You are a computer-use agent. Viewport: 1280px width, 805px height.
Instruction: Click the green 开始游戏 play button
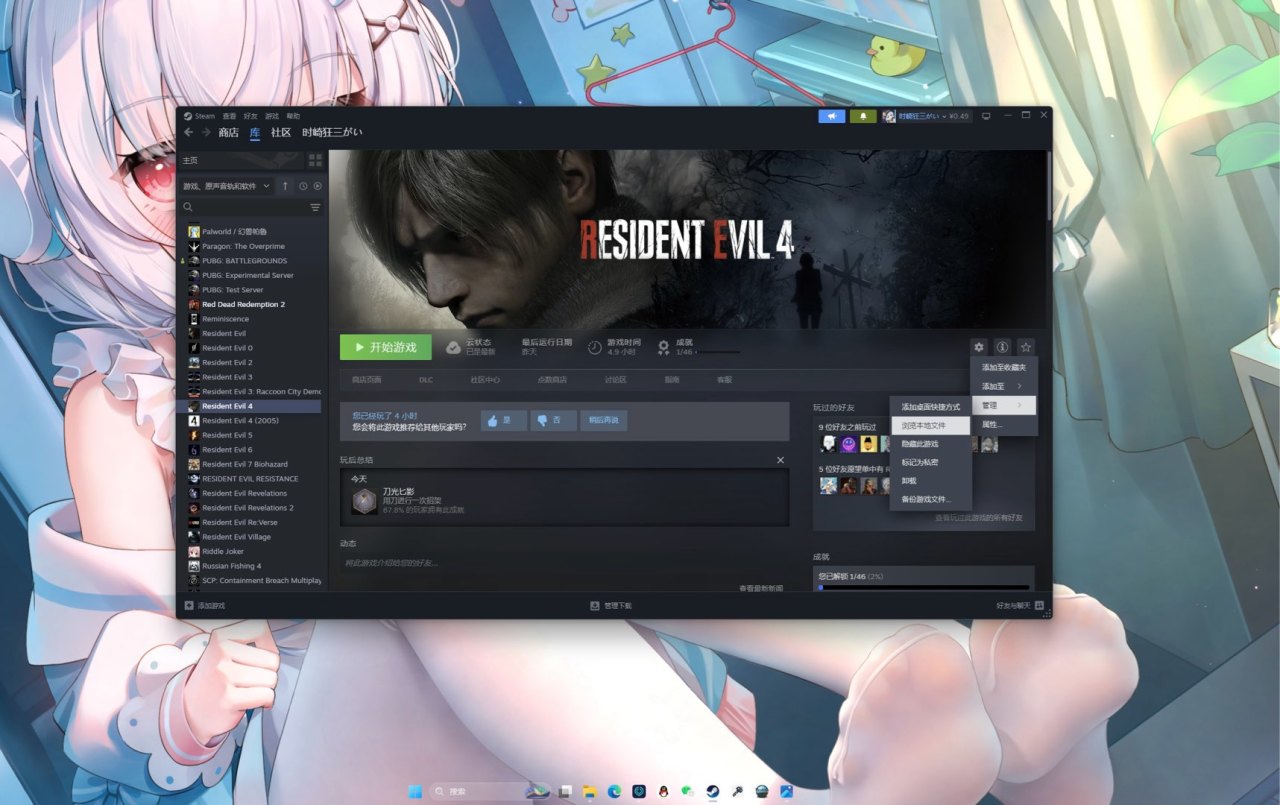(x=386, y=347)
